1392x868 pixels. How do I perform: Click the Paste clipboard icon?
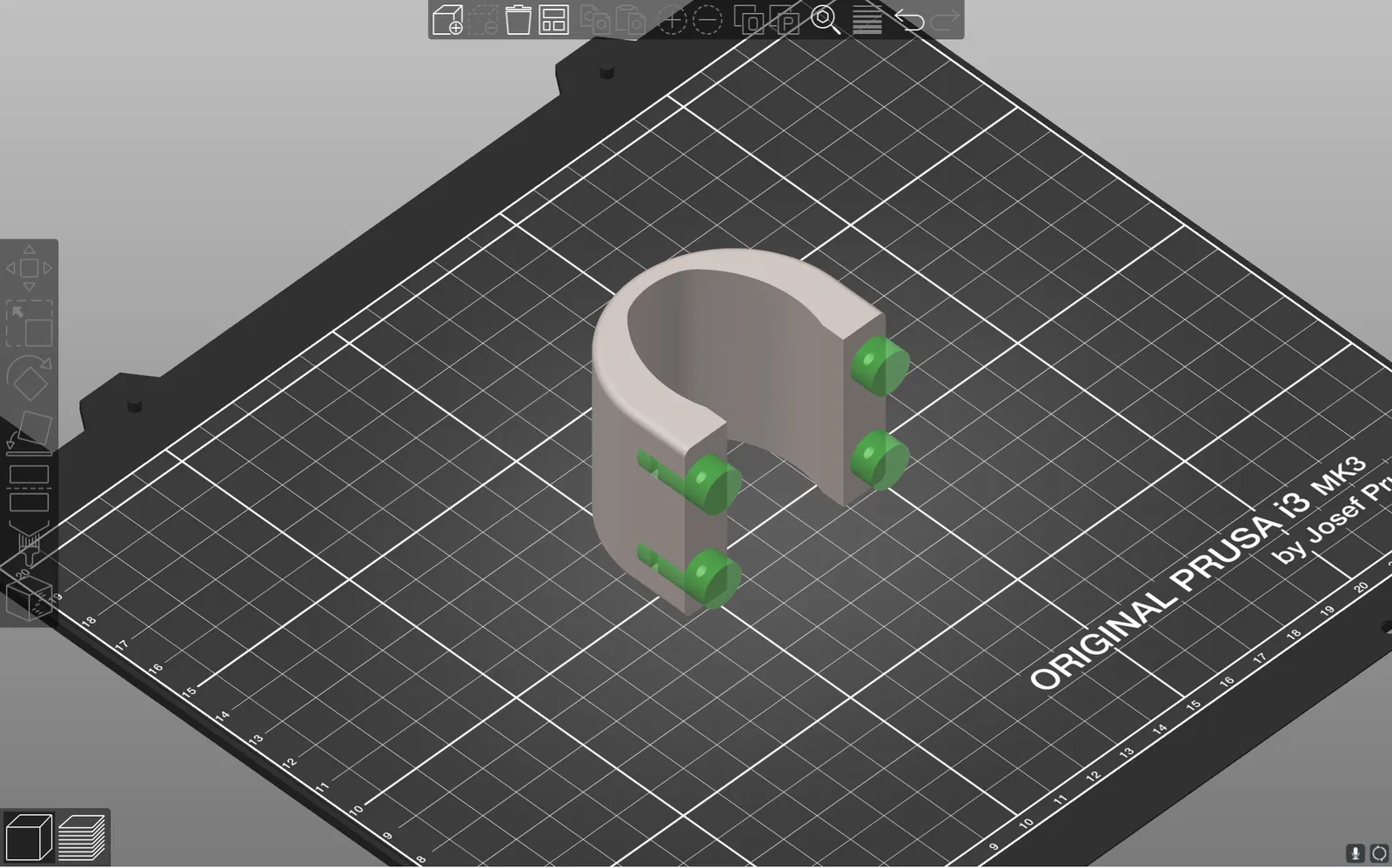pyautogui.click(x=630, y=20)
